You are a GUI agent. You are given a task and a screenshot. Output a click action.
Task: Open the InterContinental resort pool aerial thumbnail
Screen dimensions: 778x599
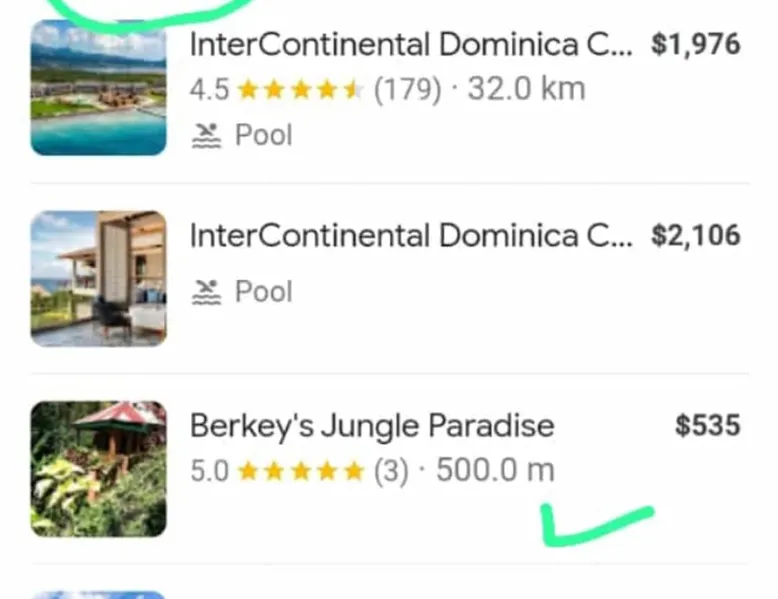click(98, 88)
